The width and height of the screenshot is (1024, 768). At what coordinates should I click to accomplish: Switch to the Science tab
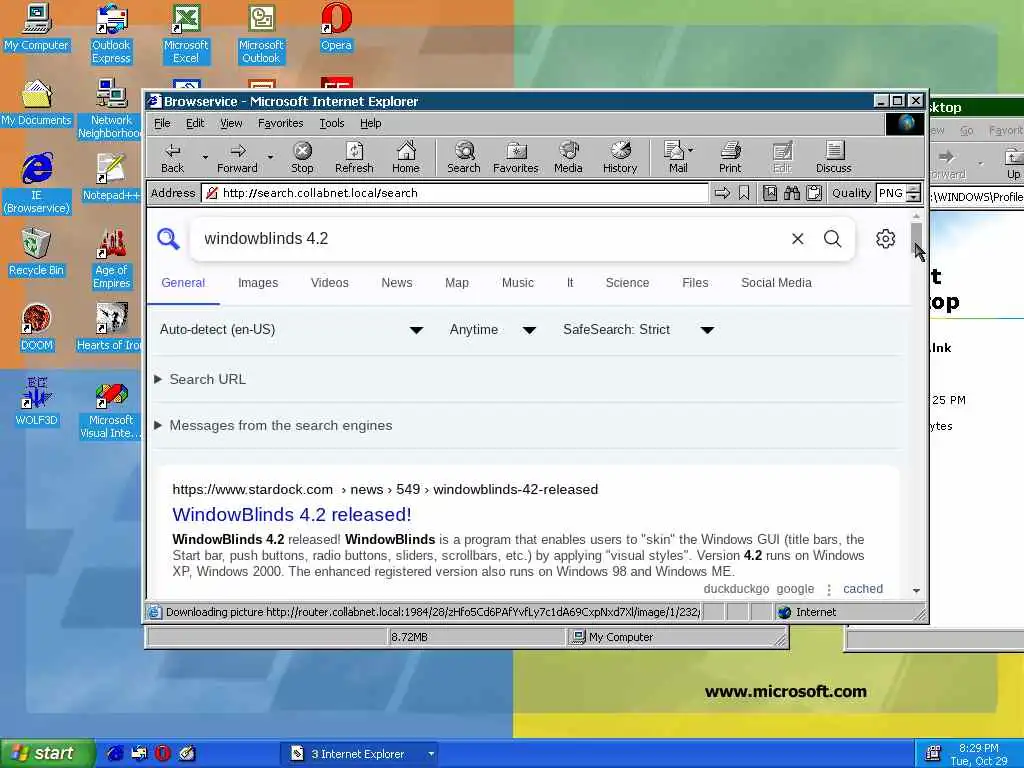(627, 283)
